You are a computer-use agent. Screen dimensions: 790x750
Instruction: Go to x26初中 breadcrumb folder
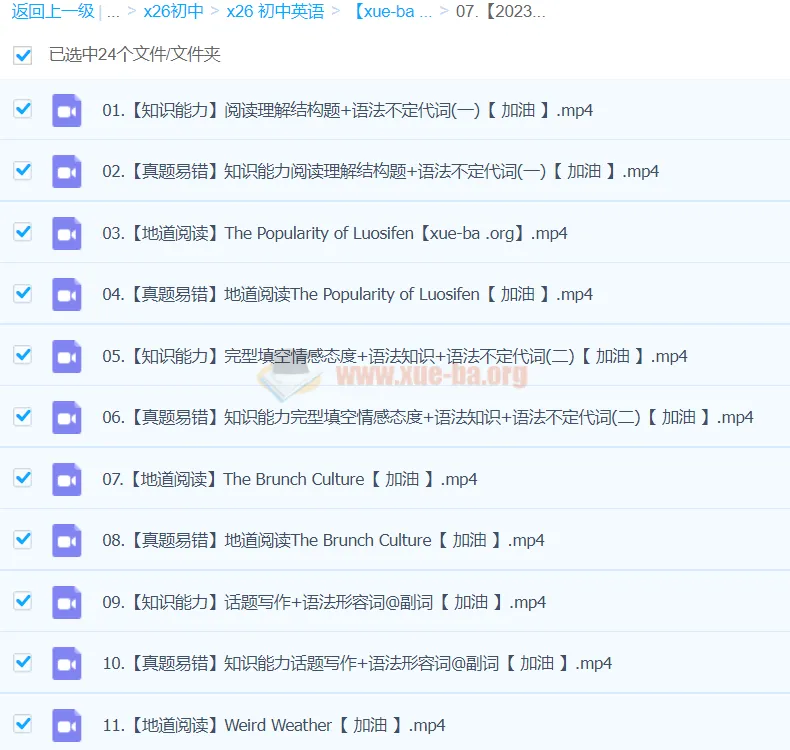point(173,12)
